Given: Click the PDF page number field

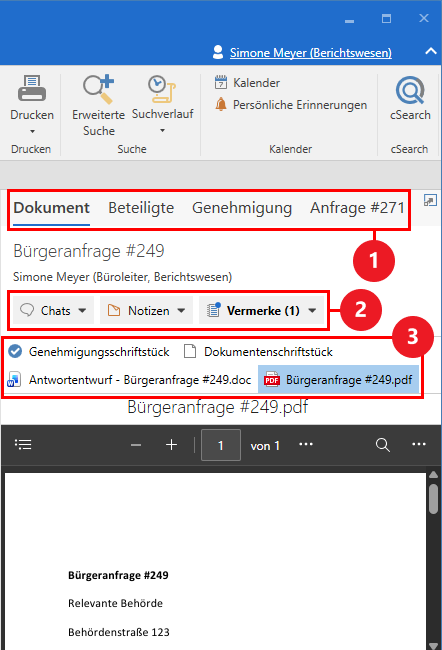Looking at the screenshot, I should [221, 445].
